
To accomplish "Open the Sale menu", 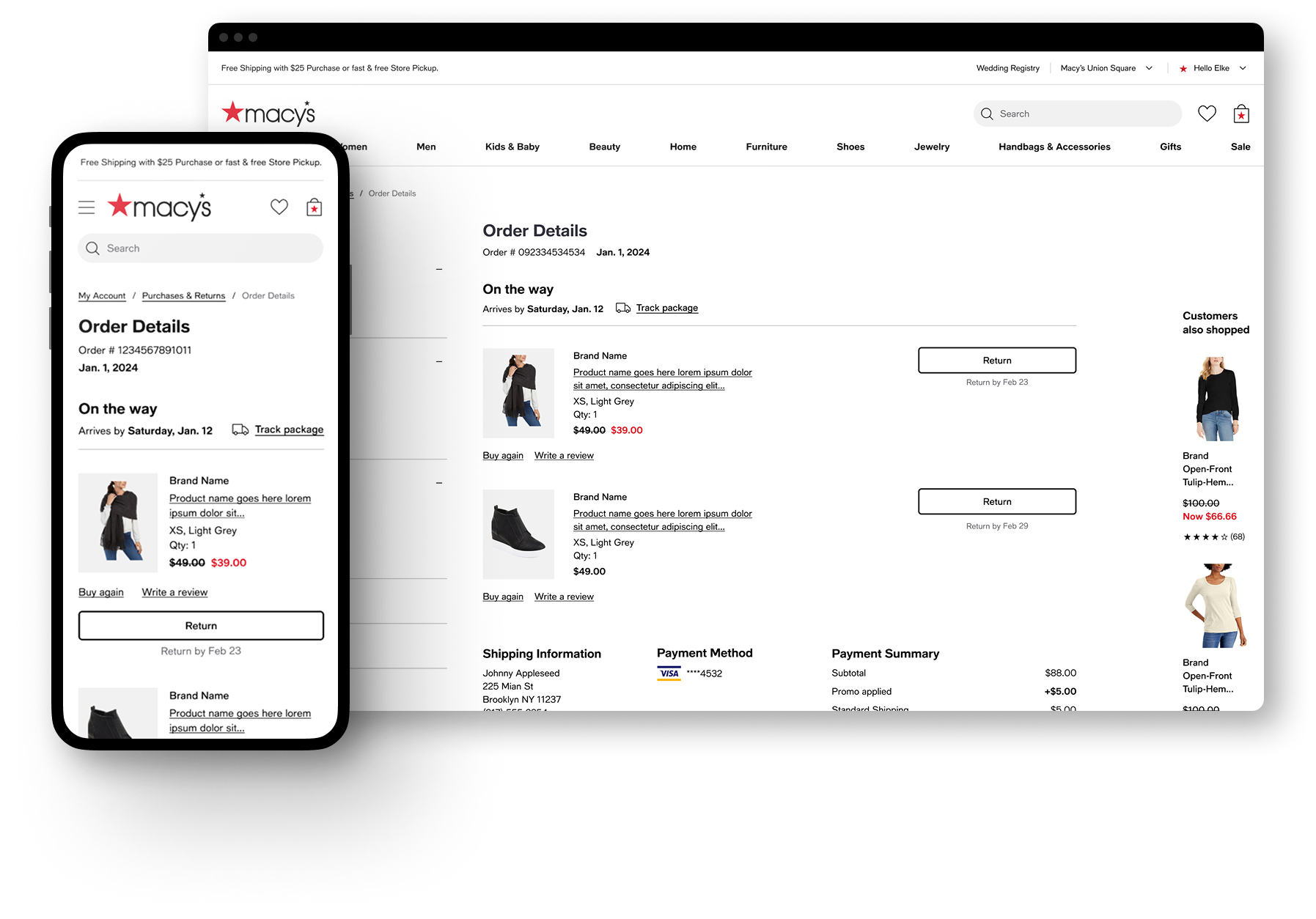I will pos(1240,147).
